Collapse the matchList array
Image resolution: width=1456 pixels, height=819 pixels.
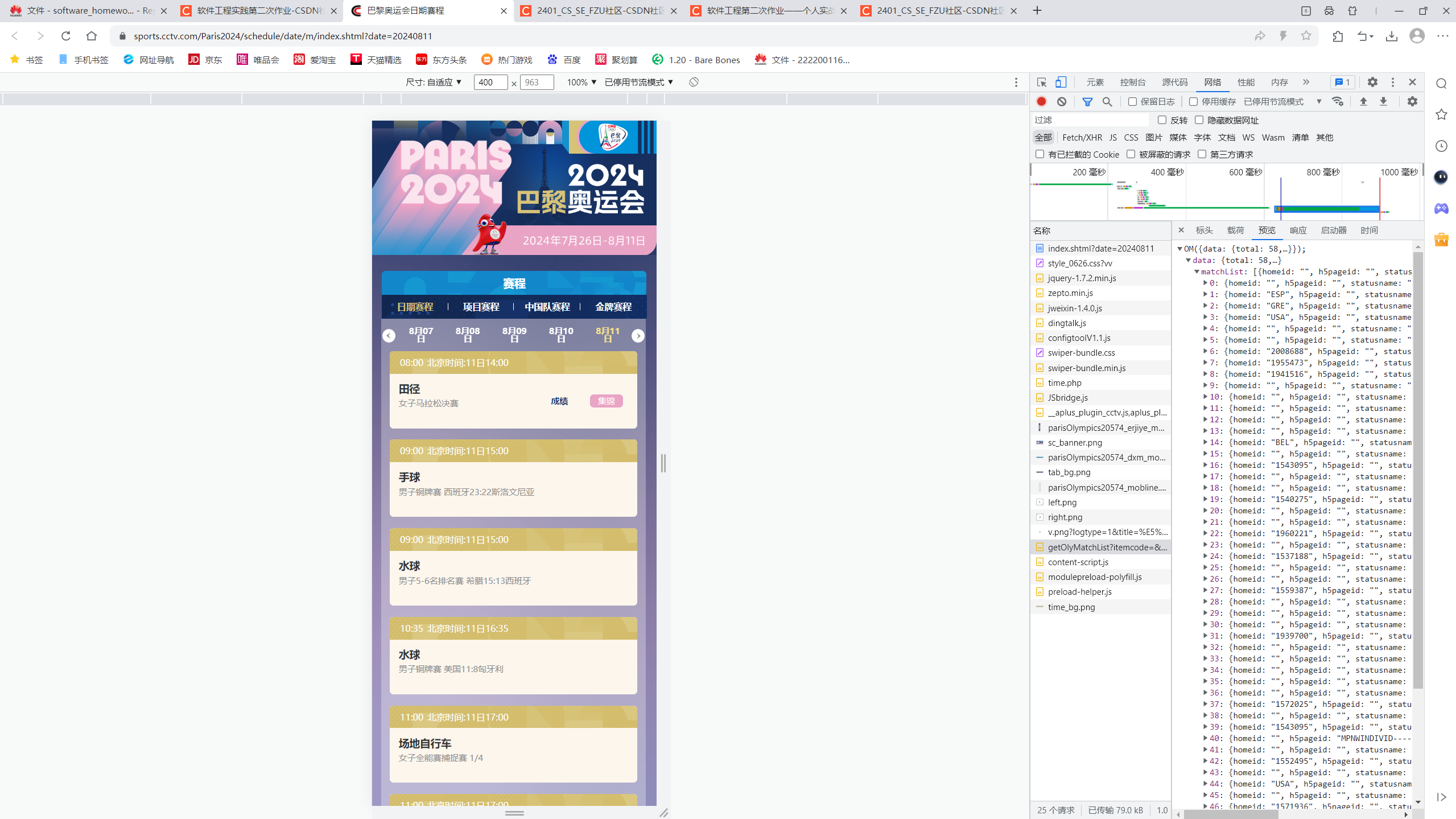coord(1197,271)
